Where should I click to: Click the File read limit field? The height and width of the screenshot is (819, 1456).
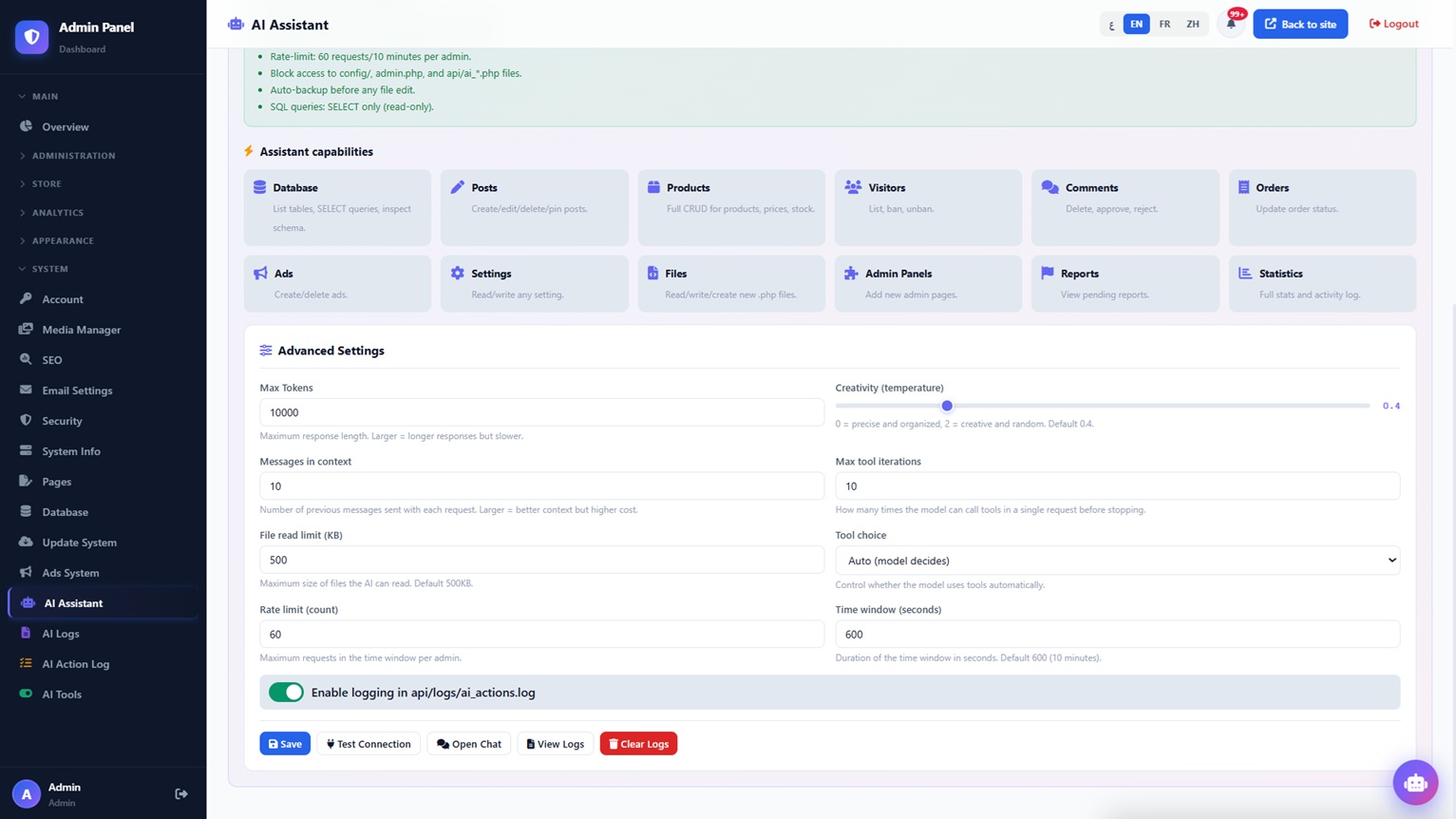pos(541,560)
